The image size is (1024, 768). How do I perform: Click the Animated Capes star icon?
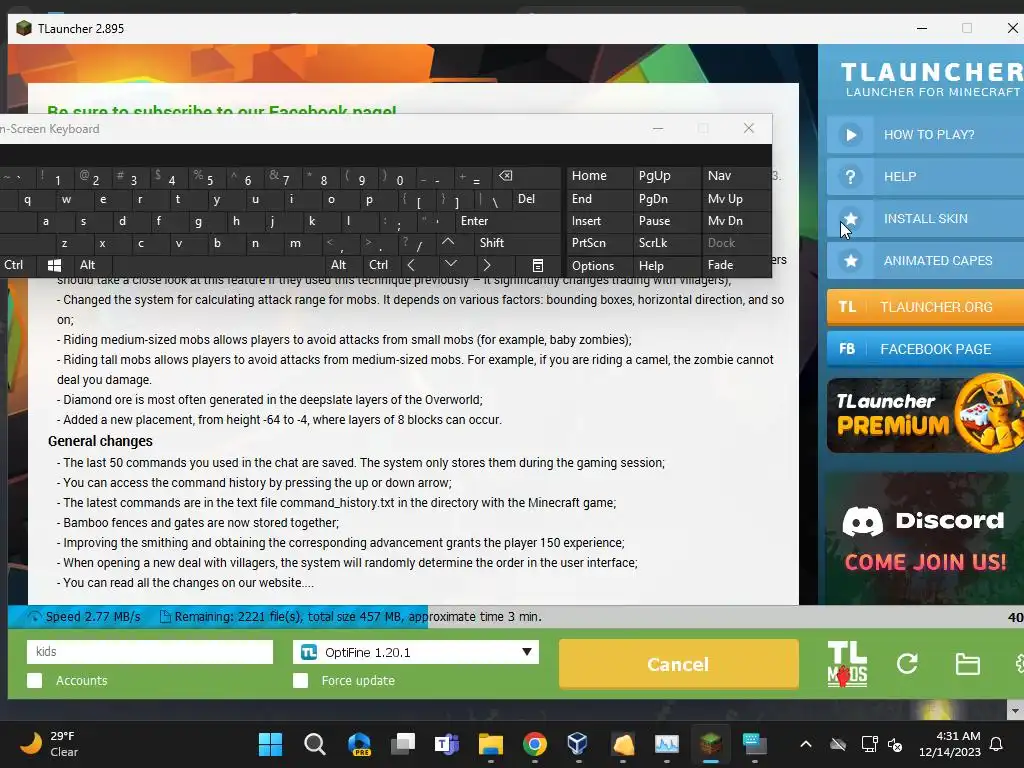coord(850,261)
